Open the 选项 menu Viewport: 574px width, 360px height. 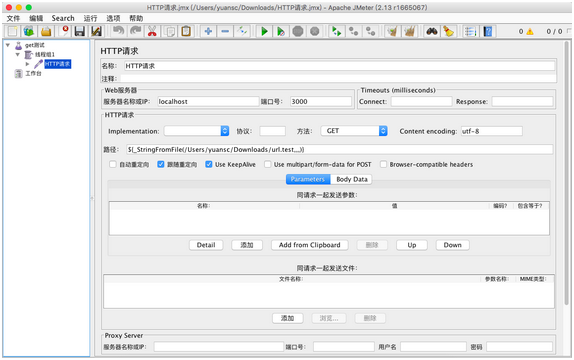pos(113,18)
